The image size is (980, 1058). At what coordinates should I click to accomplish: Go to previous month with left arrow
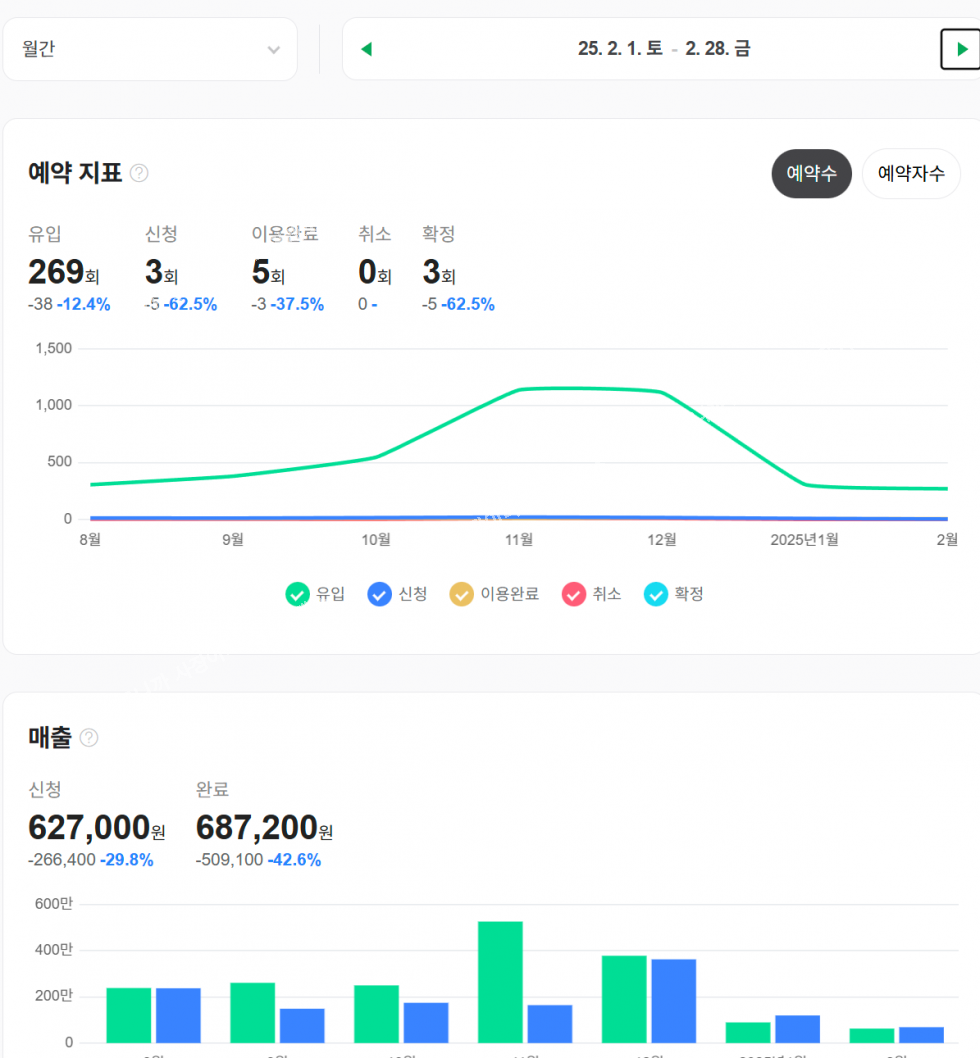(x=366, y=49)
